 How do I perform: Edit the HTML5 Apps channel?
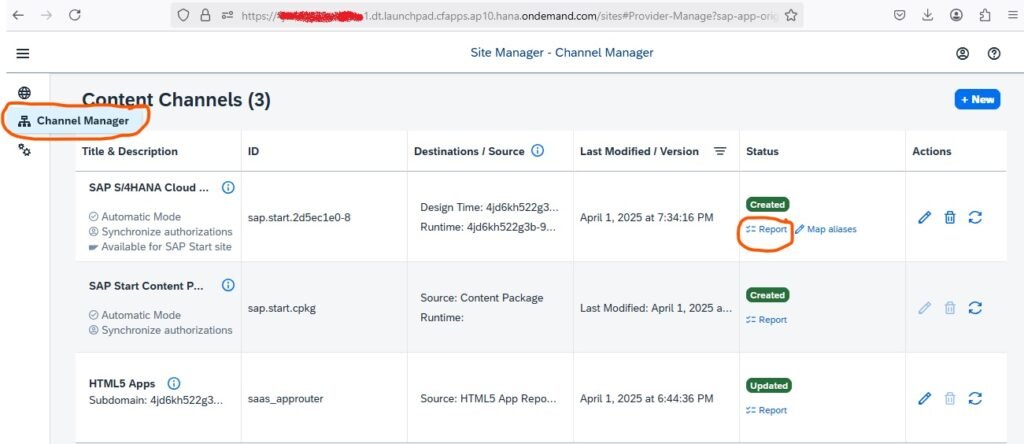[924, 398]
